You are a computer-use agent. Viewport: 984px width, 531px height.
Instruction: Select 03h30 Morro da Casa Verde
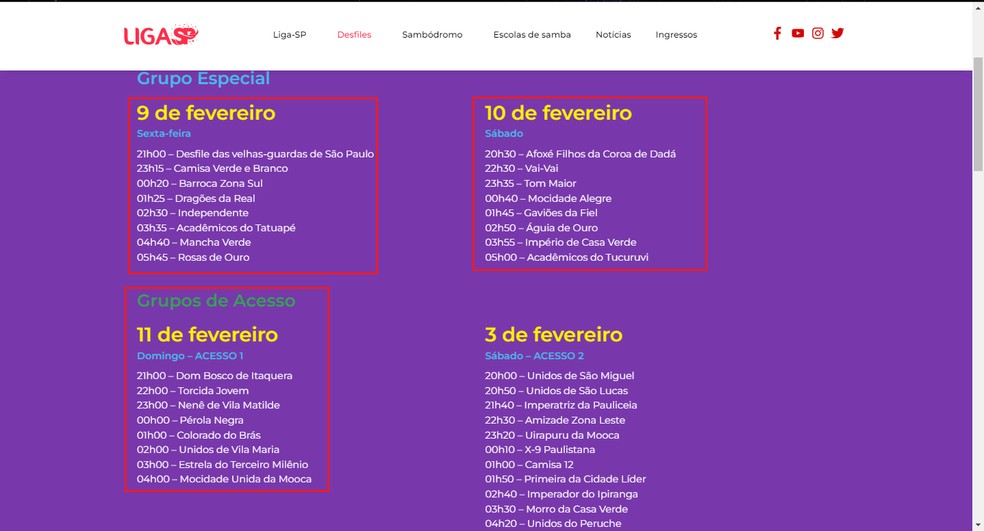coord(556,509)
